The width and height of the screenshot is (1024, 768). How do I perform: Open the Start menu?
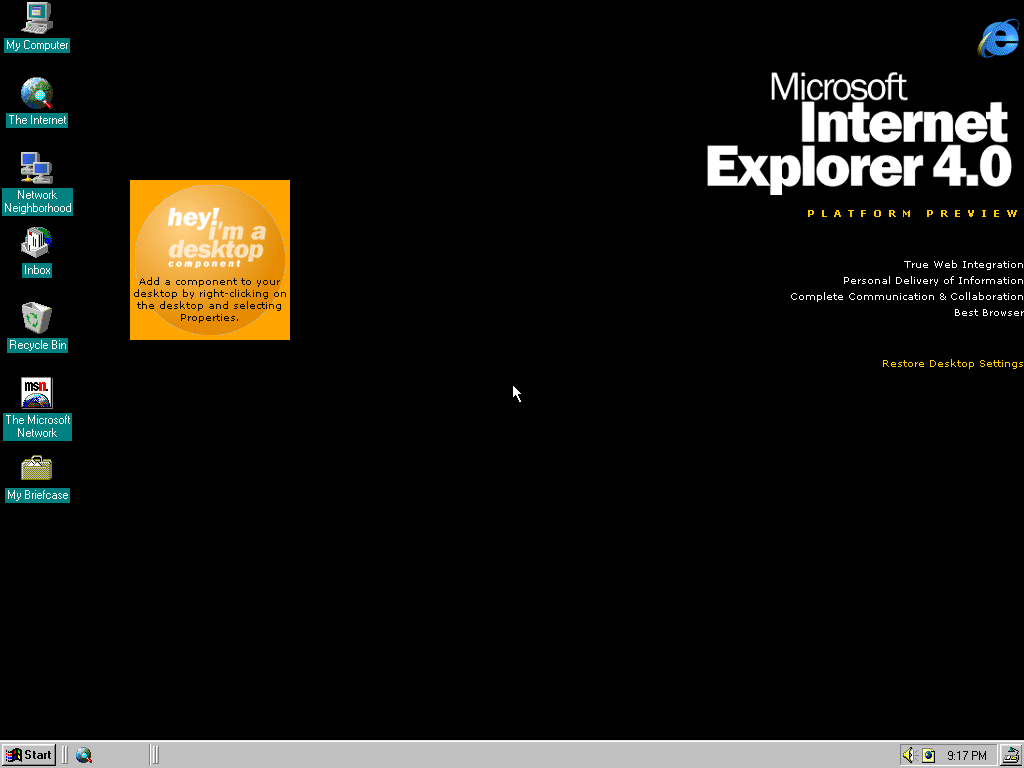(x=29, y=756)
